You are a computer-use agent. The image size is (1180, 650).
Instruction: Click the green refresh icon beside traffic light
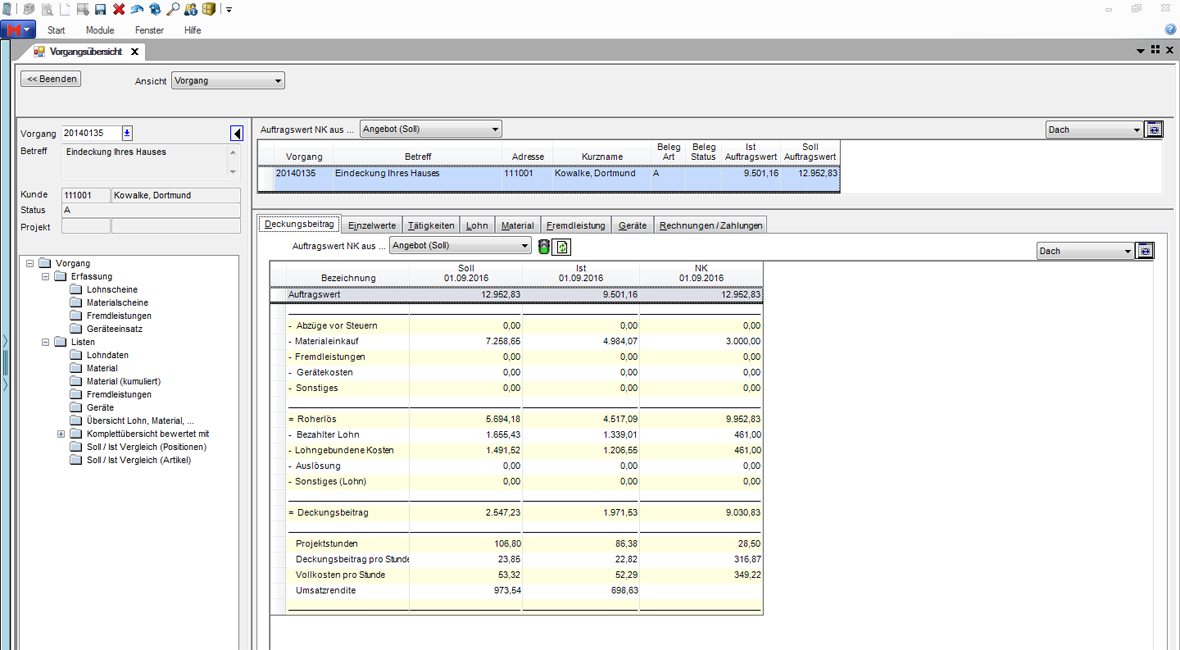pos(562,246)
